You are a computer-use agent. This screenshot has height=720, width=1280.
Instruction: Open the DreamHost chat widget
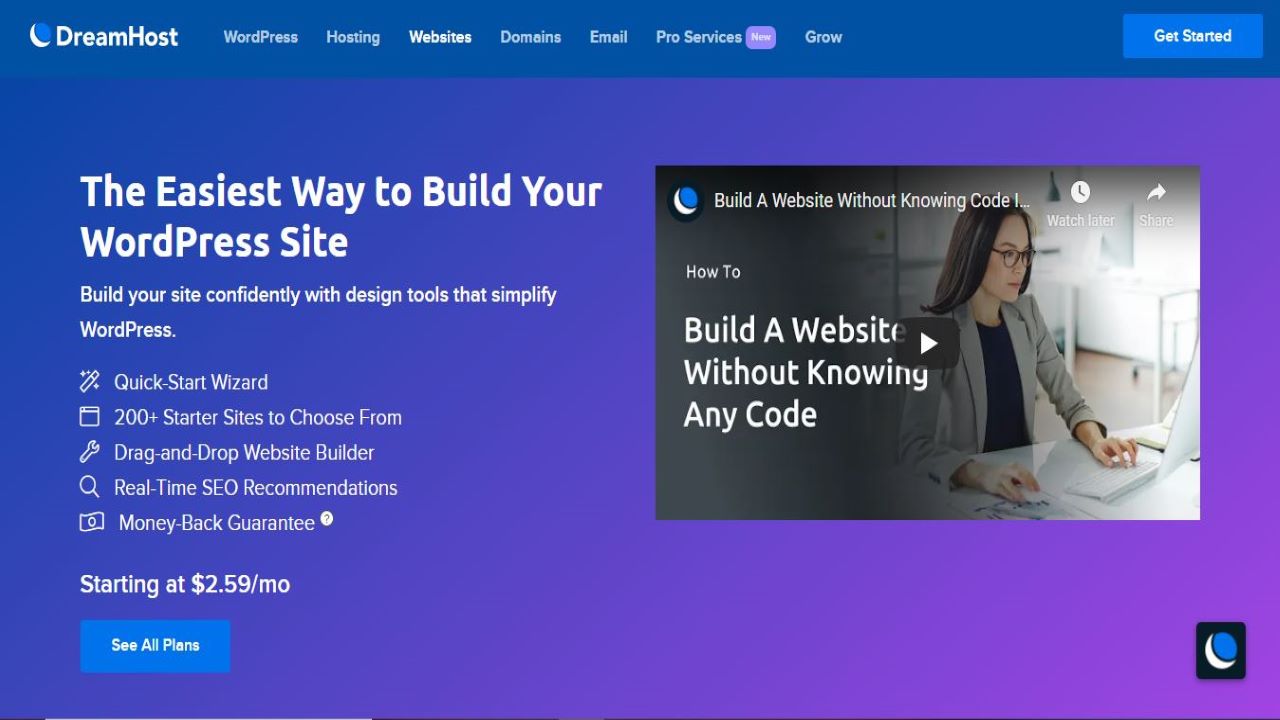[x=1221, y=651]
